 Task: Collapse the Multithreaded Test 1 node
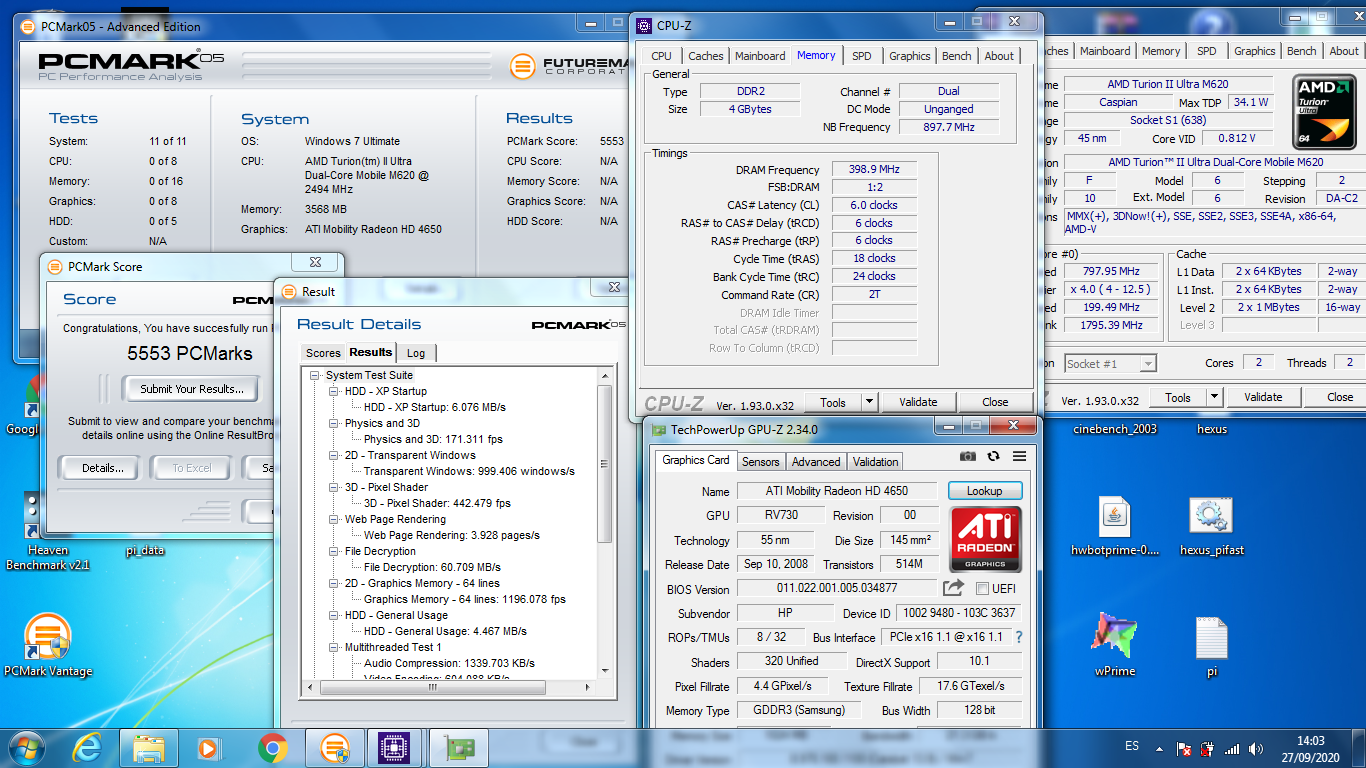pos(335,647)
